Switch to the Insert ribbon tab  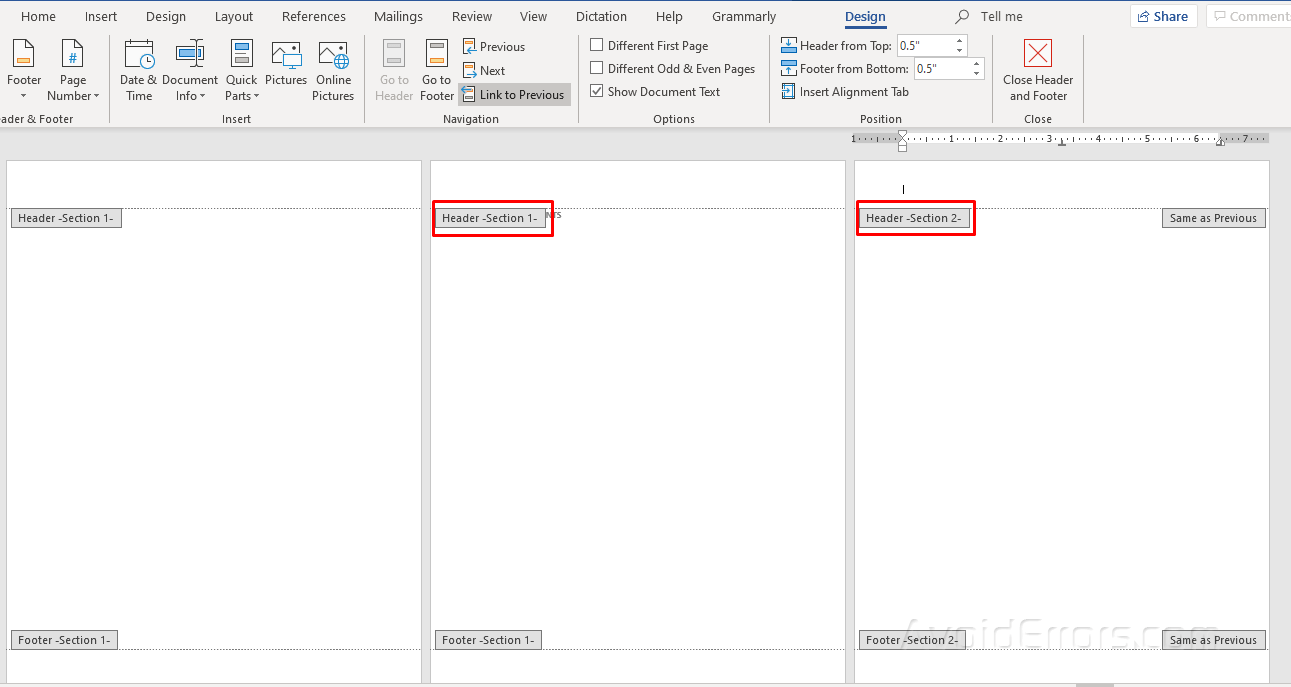(x=100, y=16)
